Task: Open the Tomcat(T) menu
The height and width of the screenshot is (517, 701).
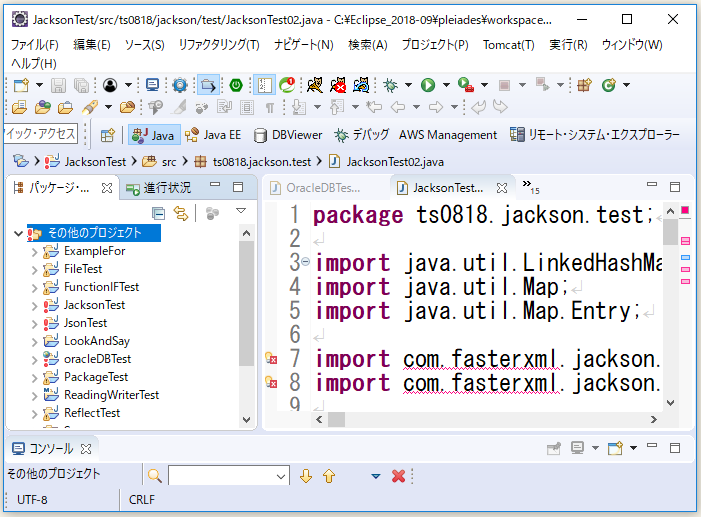Action: 508,45
